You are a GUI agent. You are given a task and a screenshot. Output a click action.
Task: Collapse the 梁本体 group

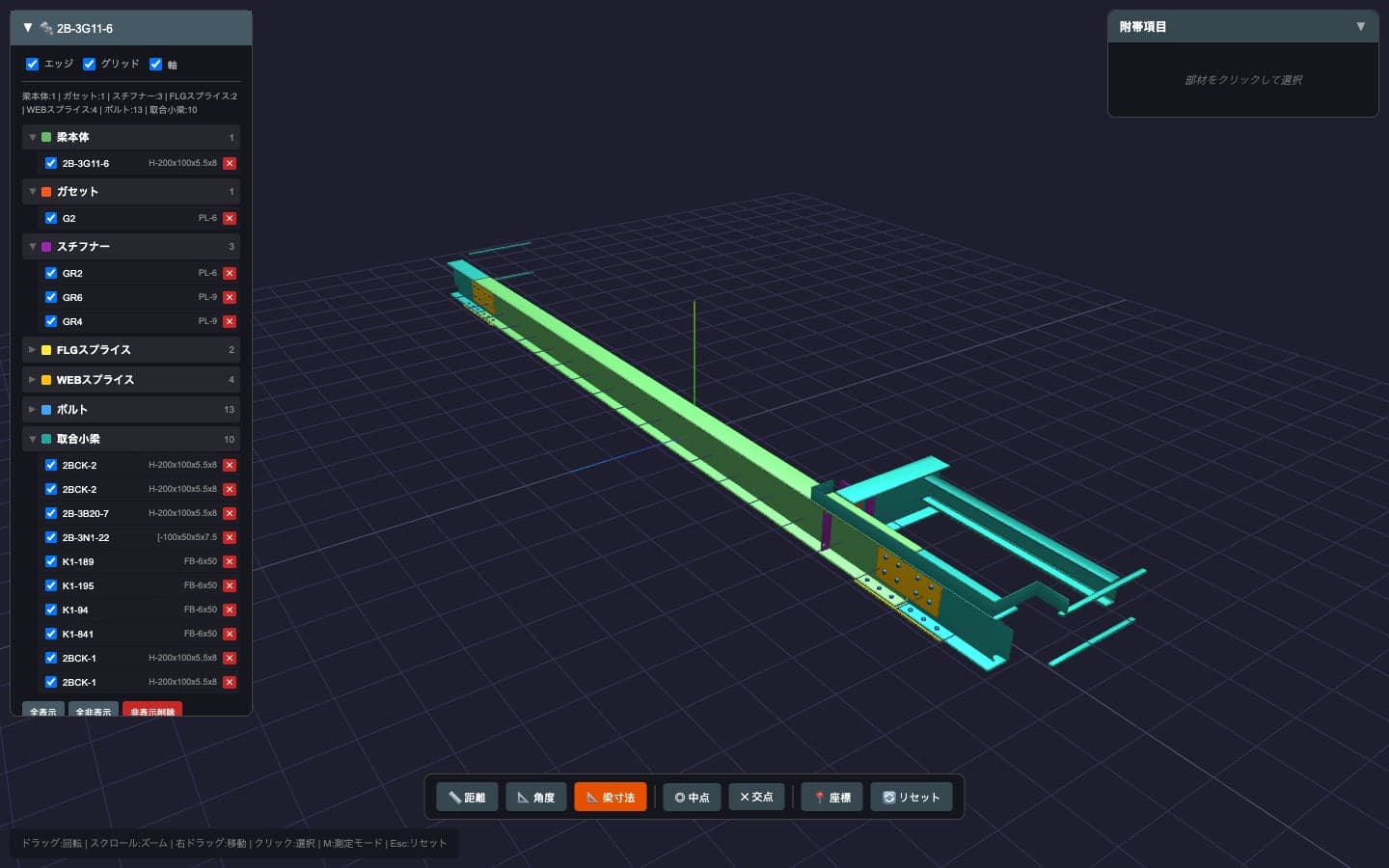click(32, 137)
